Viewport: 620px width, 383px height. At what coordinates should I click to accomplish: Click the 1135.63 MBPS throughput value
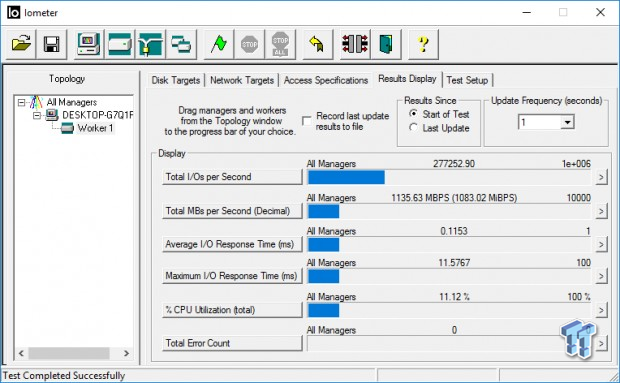pos(454,198)
